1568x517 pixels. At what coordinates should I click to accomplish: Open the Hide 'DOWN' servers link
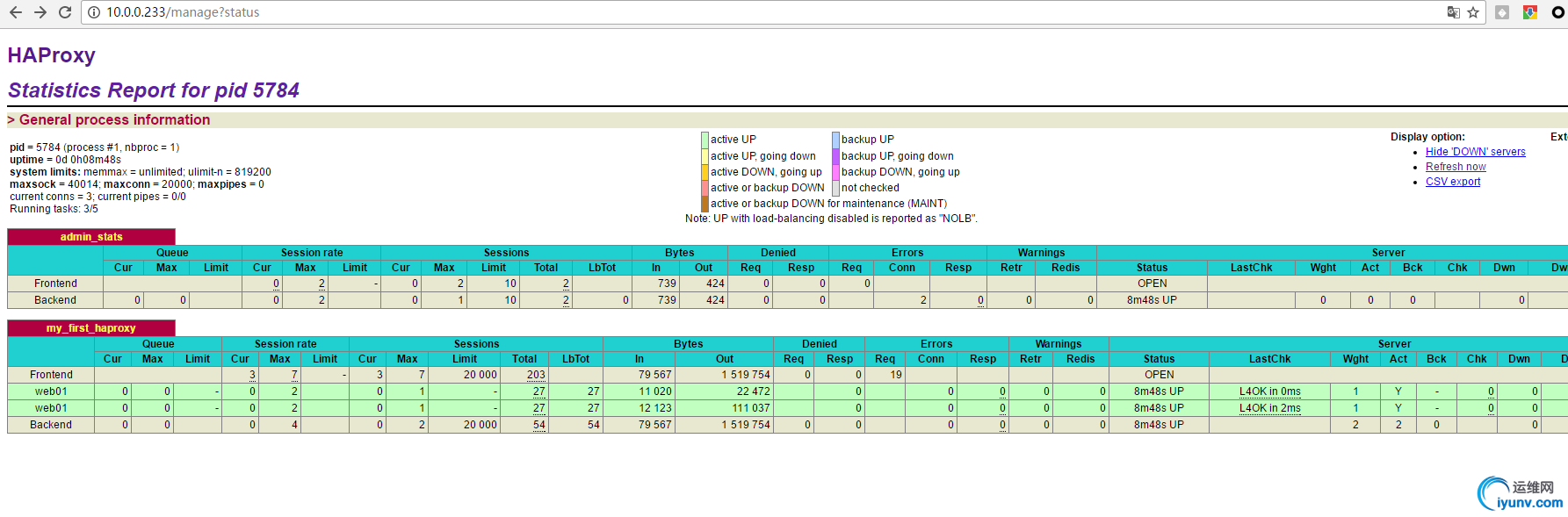1476,152
